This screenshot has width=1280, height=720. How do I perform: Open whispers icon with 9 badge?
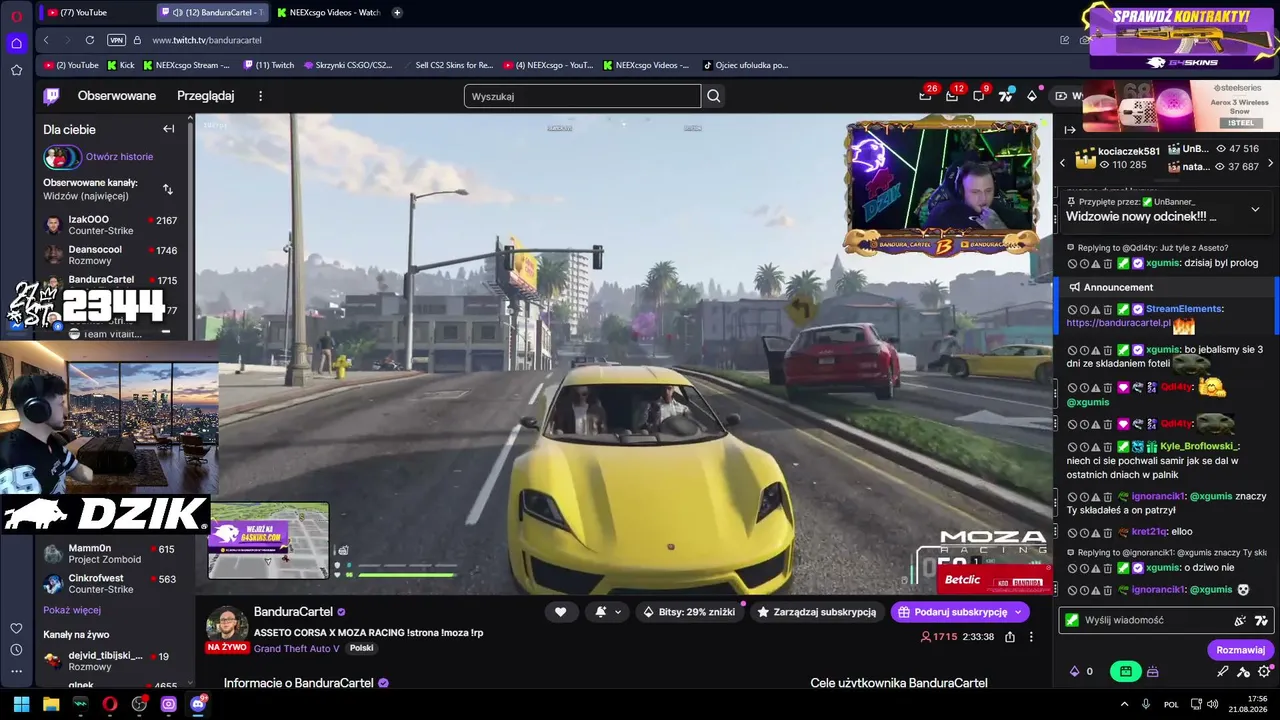tap(979, 96)
